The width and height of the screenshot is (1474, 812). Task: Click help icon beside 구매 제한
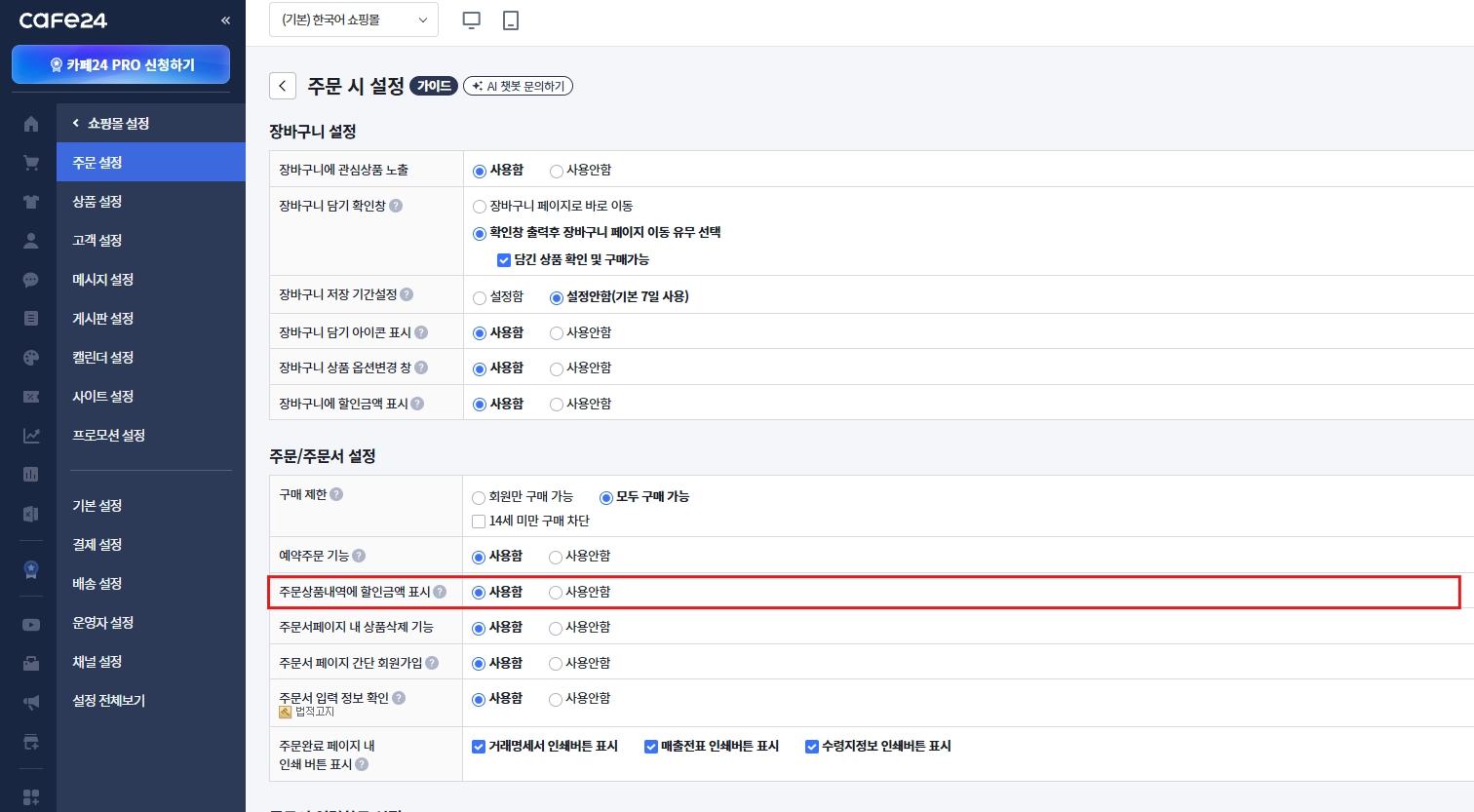336,494
